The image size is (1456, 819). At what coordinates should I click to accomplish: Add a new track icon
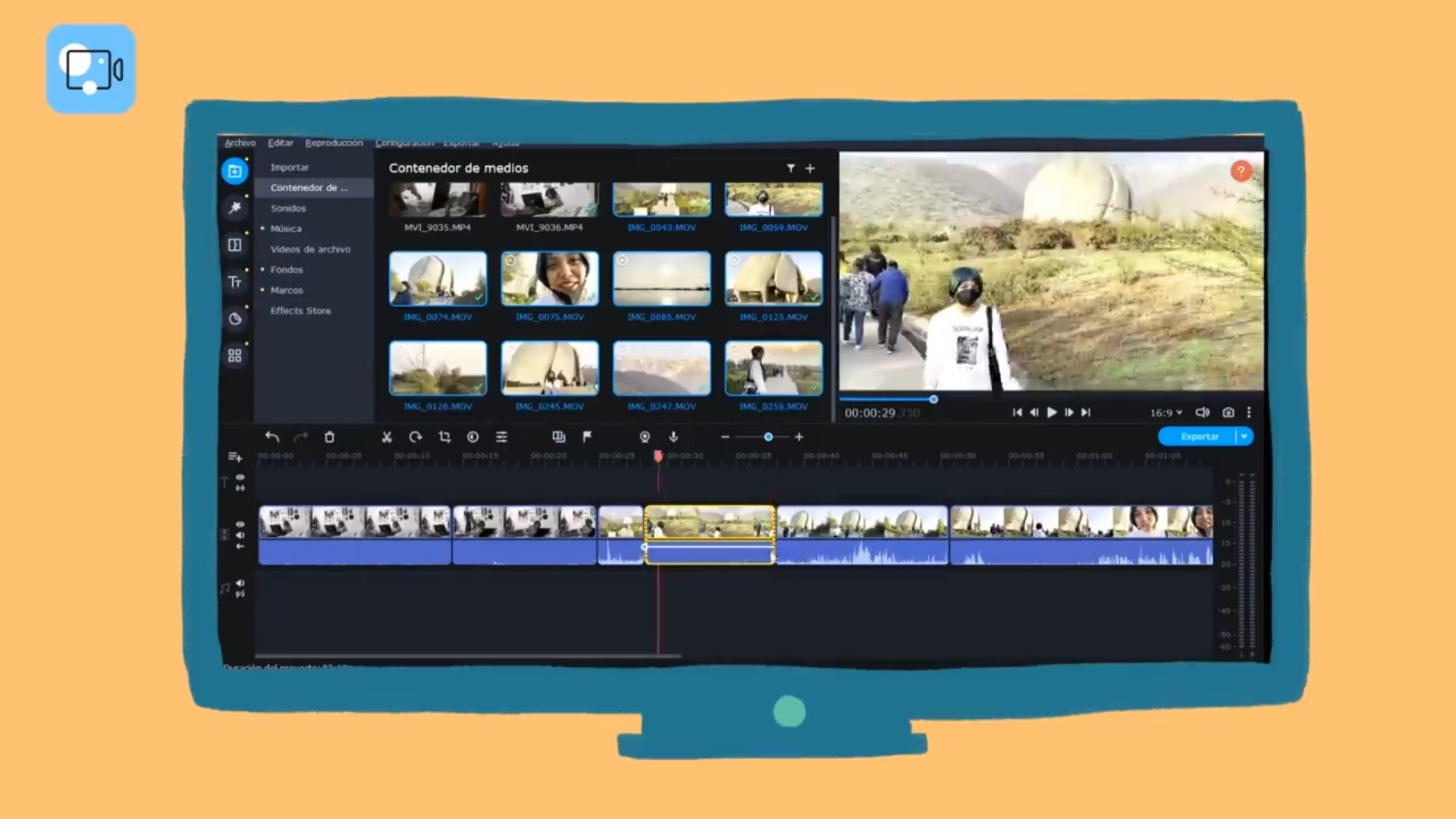[x=235, y=457]
